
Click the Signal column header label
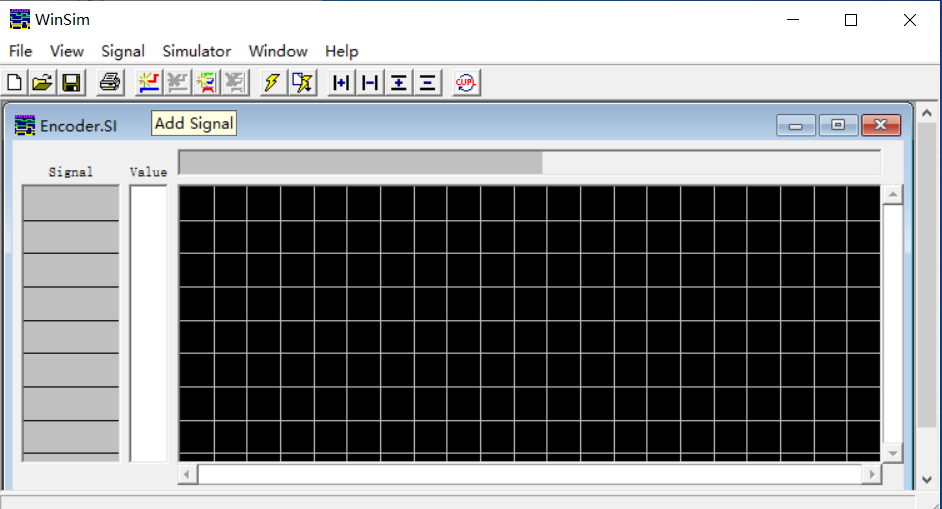pos(71,172)
